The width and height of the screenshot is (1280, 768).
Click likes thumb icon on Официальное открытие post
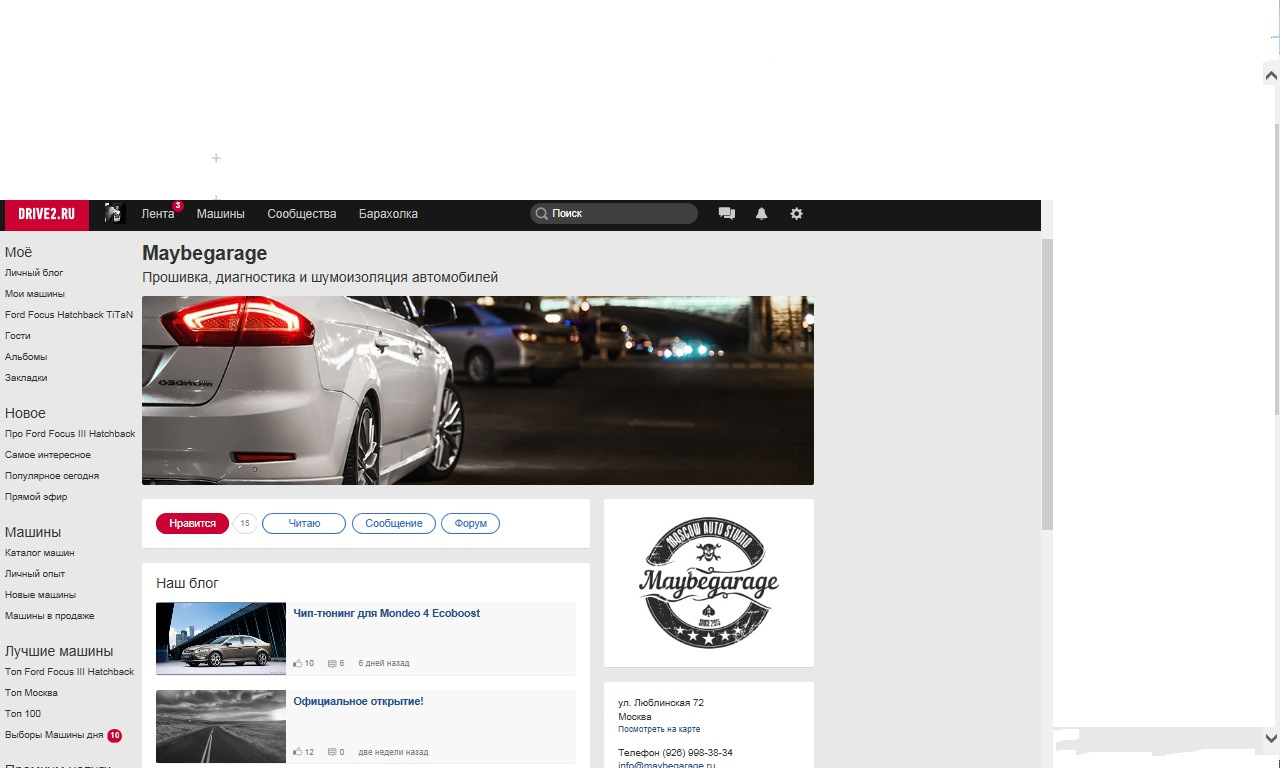click(x=298, y=752)
